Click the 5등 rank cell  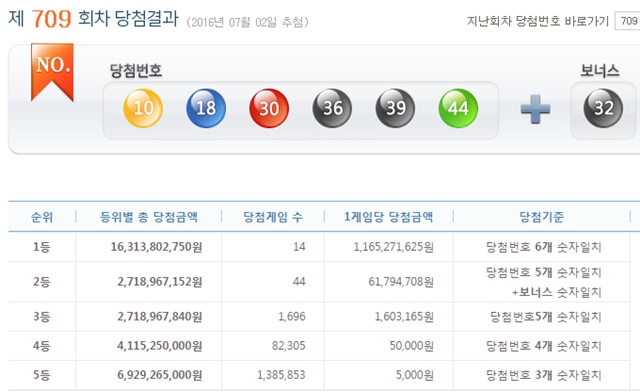pos(42,375)
